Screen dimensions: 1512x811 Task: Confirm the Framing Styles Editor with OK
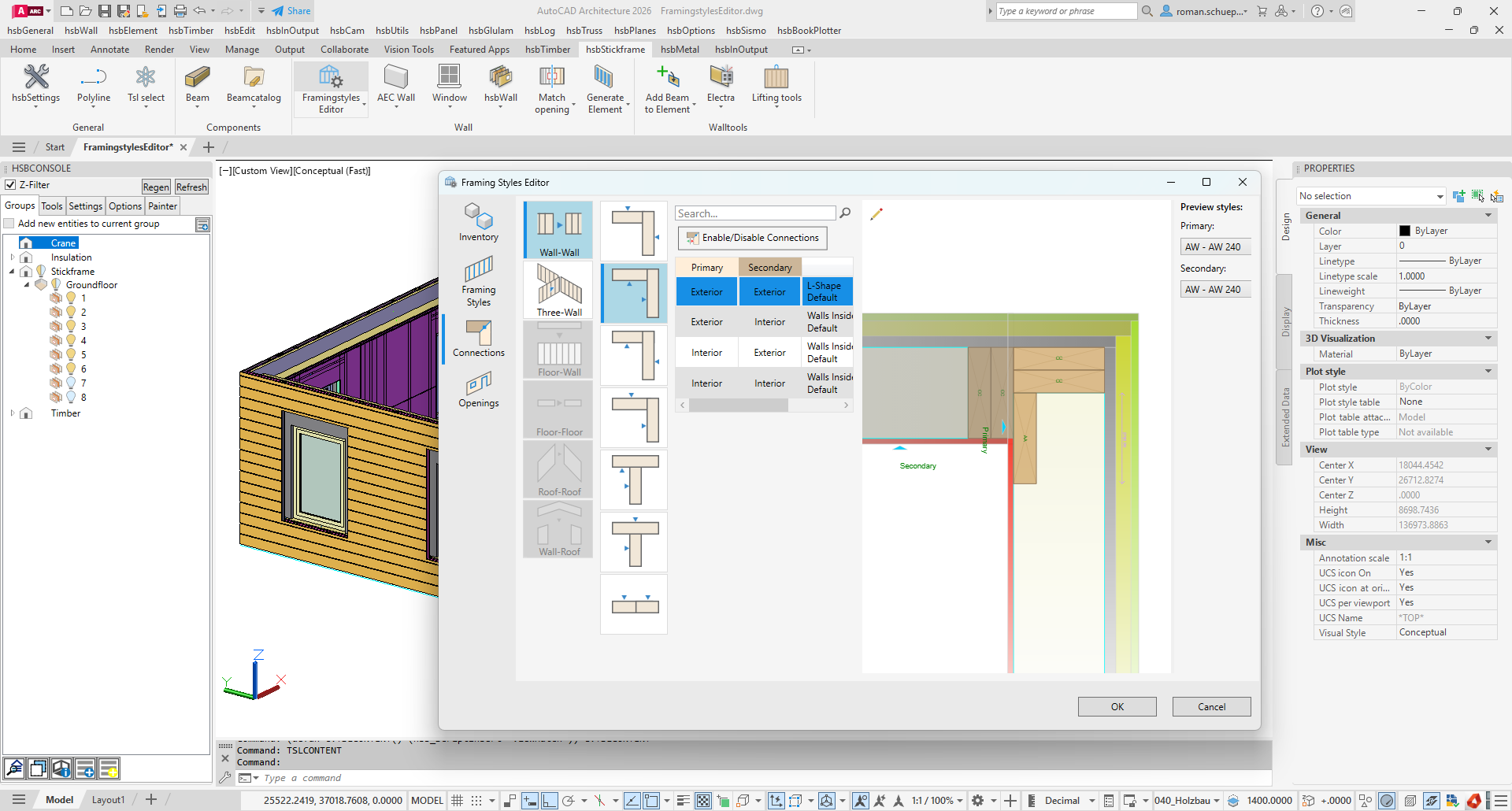click(1117, 706)
